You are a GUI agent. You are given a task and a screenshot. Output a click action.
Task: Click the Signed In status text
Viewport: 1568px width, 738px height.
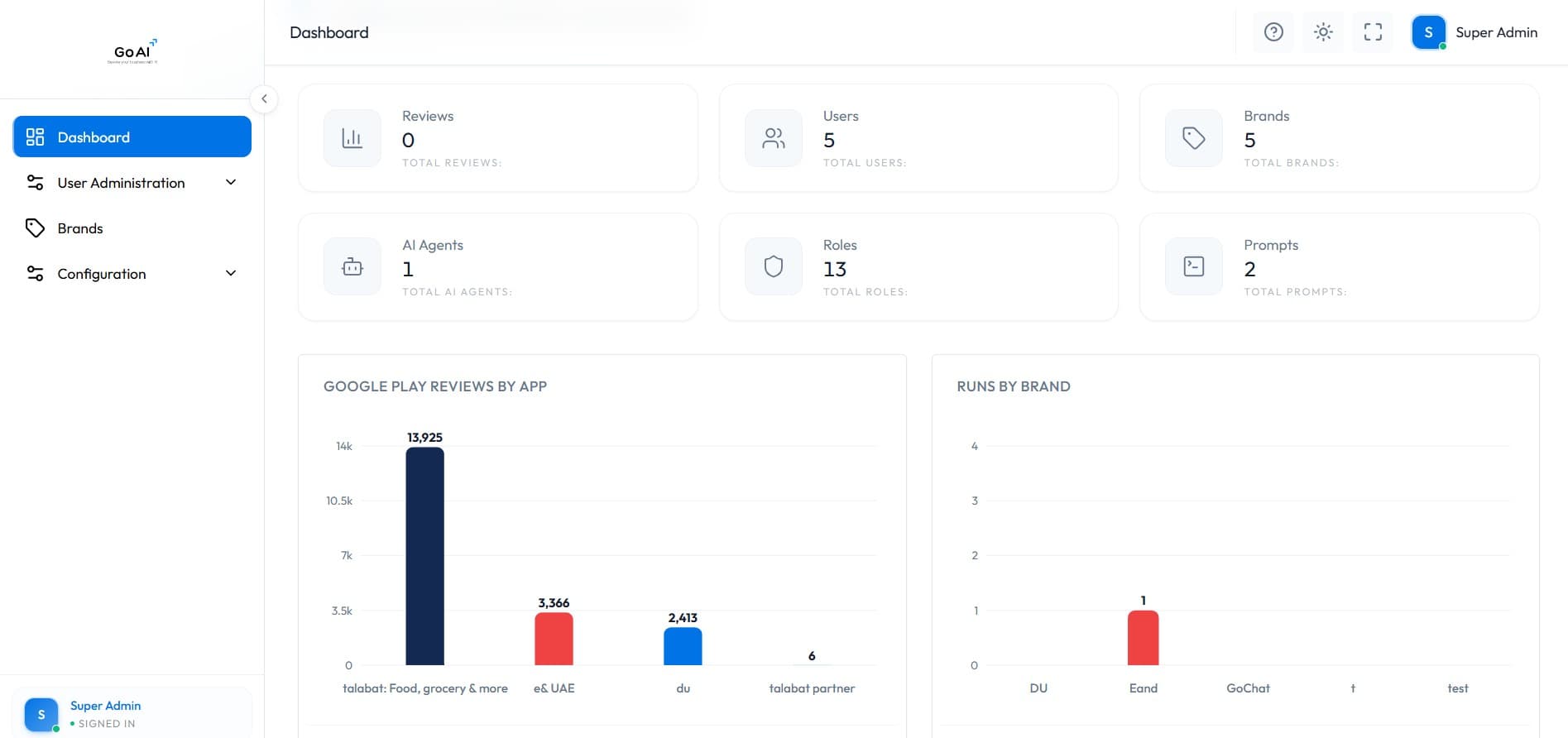[107, 723]
